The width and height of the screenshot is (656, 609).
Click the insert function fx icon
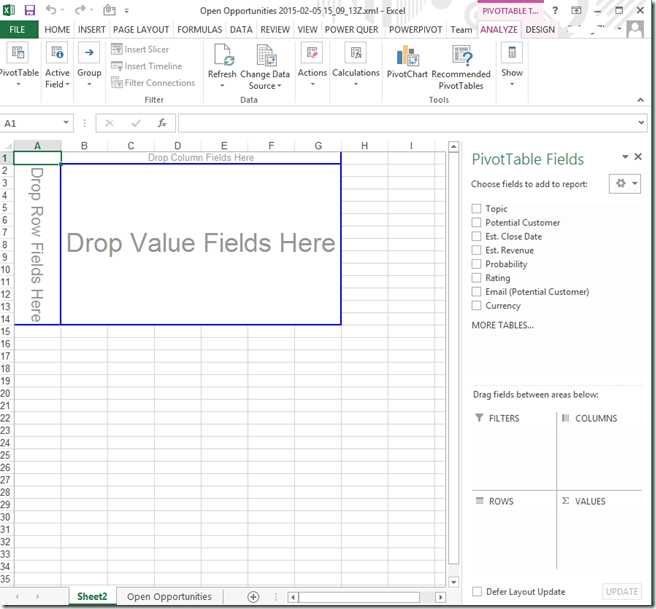(x=162, y=123)
